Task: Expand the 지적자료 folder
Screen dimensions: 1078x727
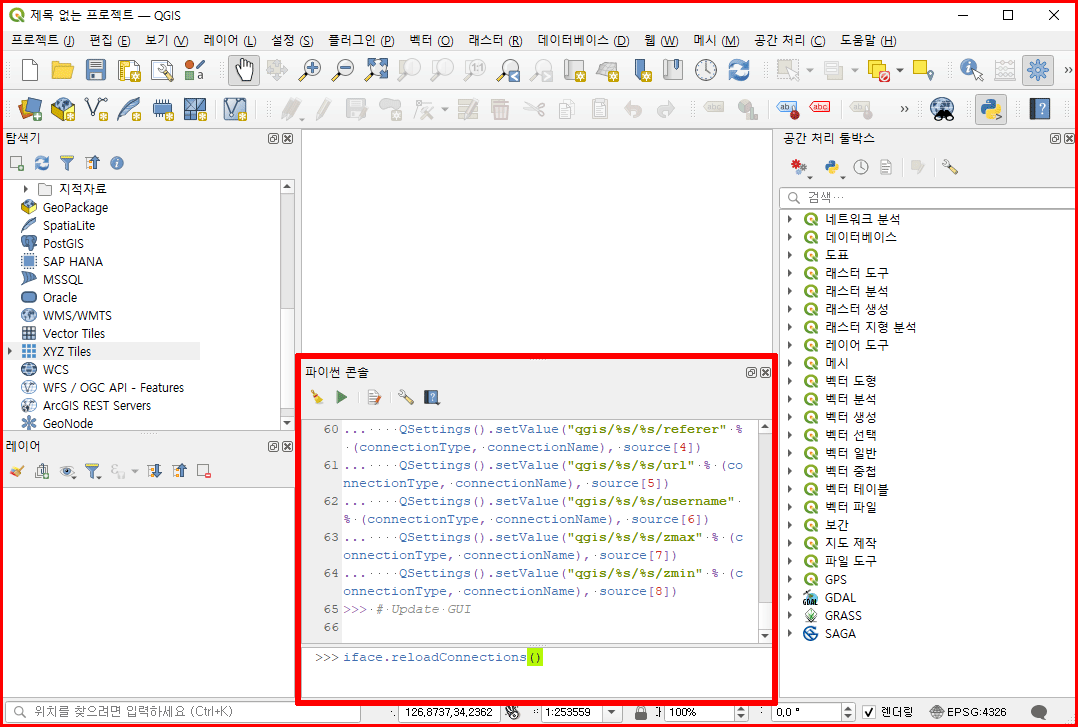Action: 25,189
